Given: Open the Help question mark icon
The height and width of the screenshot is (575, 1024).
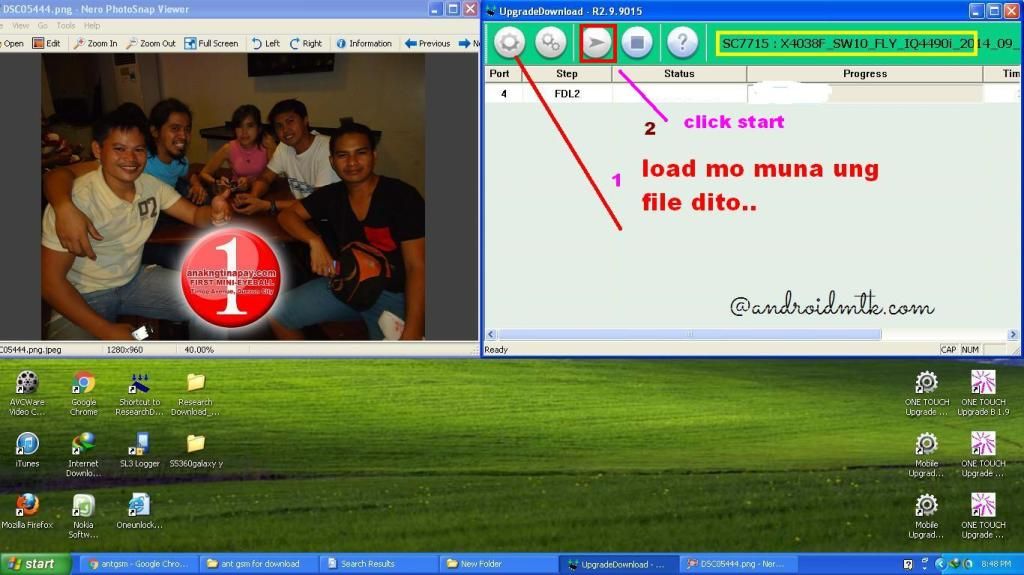Looking at the screenshot, I should click(682, 43).
